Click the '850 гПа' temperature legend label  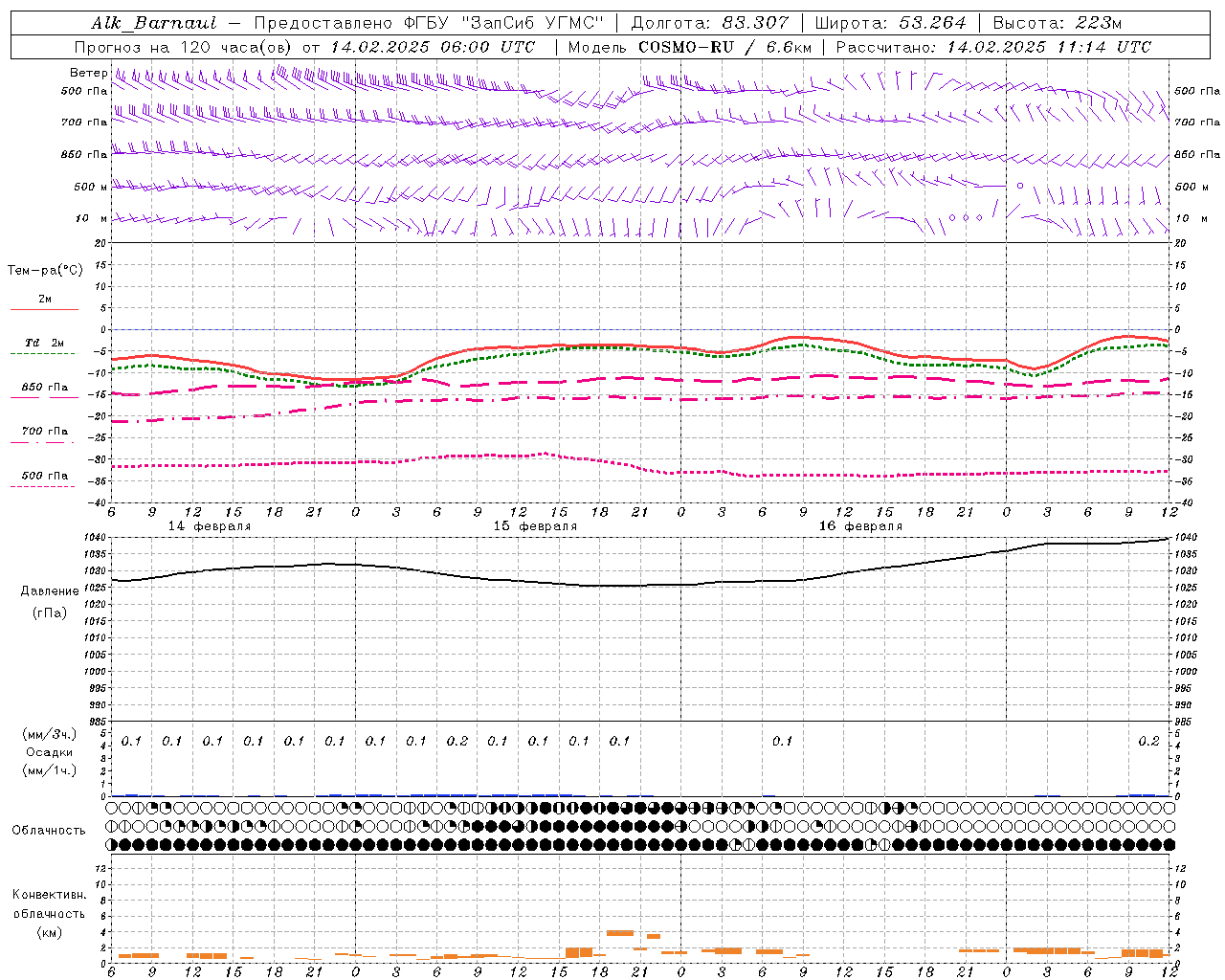coord(45,388)
